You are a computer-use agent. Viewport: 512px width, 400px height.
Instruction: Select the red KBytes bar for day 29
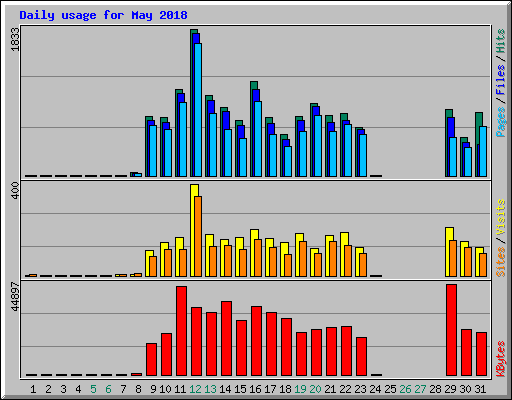tap(451, 330)
